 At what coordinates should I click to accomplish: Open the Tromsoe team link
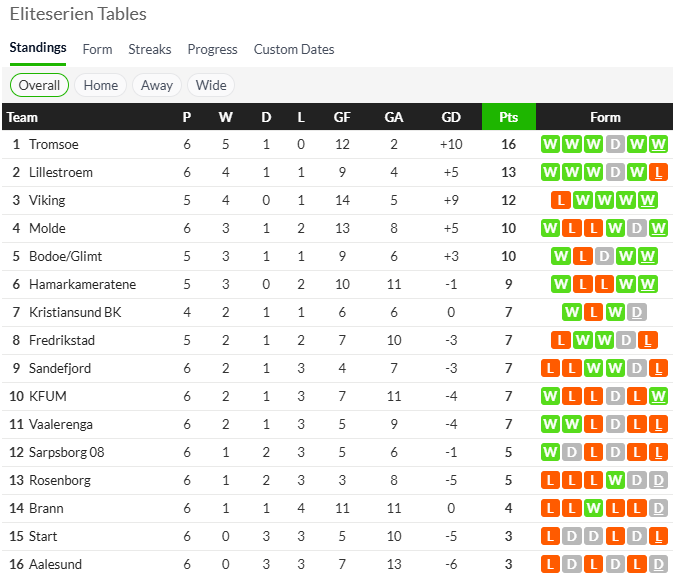pyautogui.click(x=53, y=144)
